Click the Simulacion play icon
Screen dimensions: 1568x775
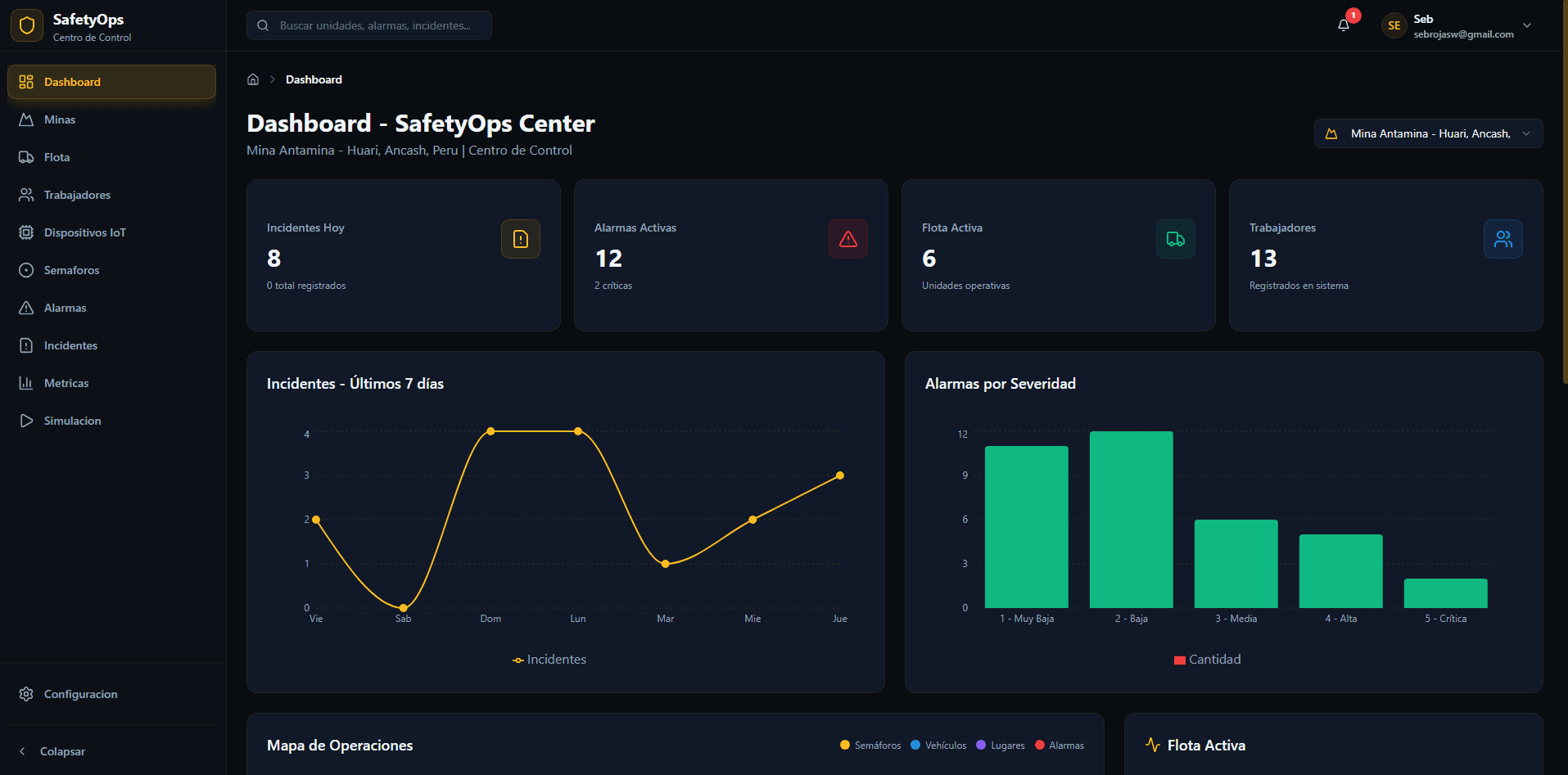click(27, 421)
